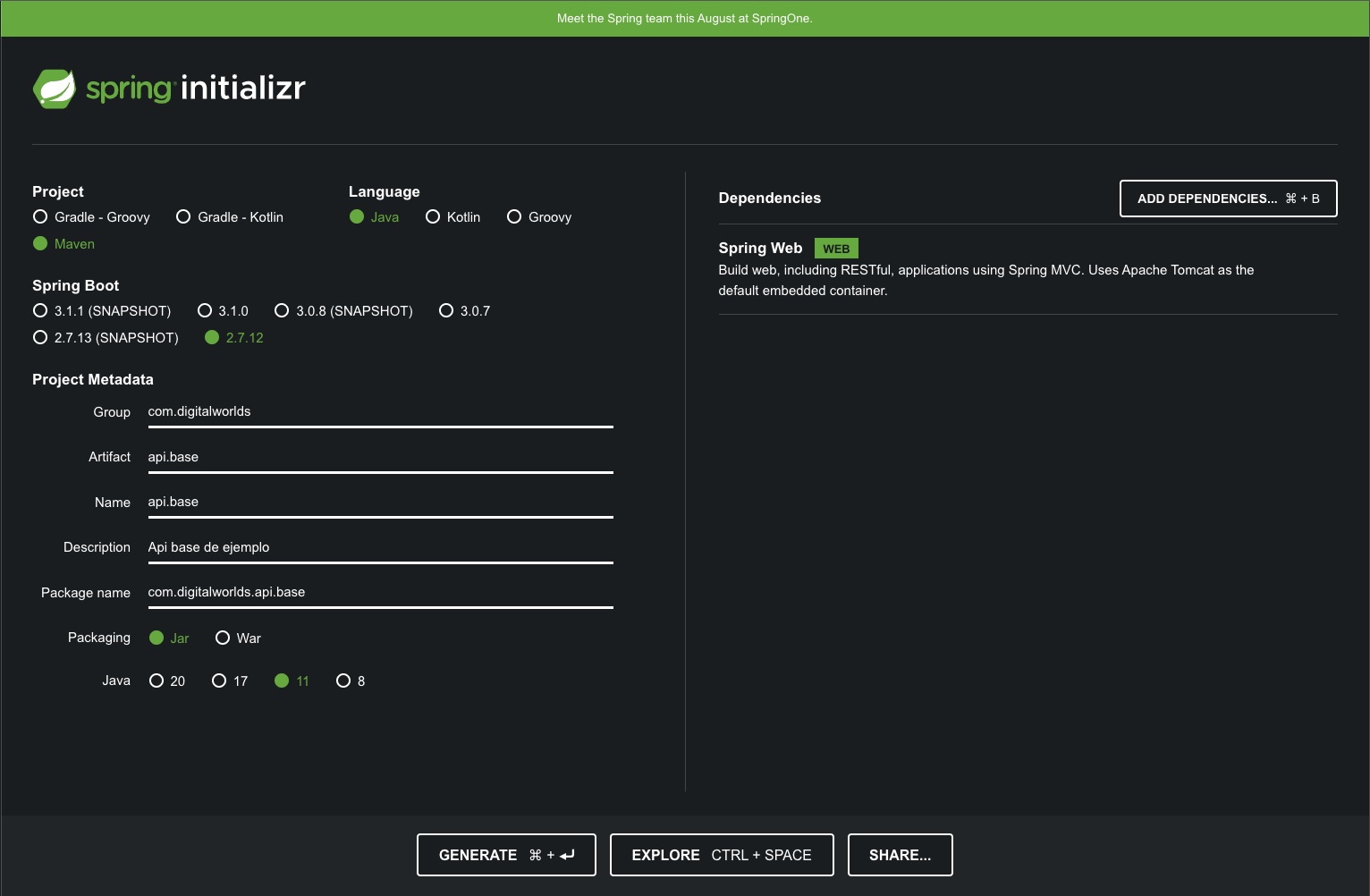Click the SHARE button
Screen dimensions: 1370x896
click(x=900, y=855)
